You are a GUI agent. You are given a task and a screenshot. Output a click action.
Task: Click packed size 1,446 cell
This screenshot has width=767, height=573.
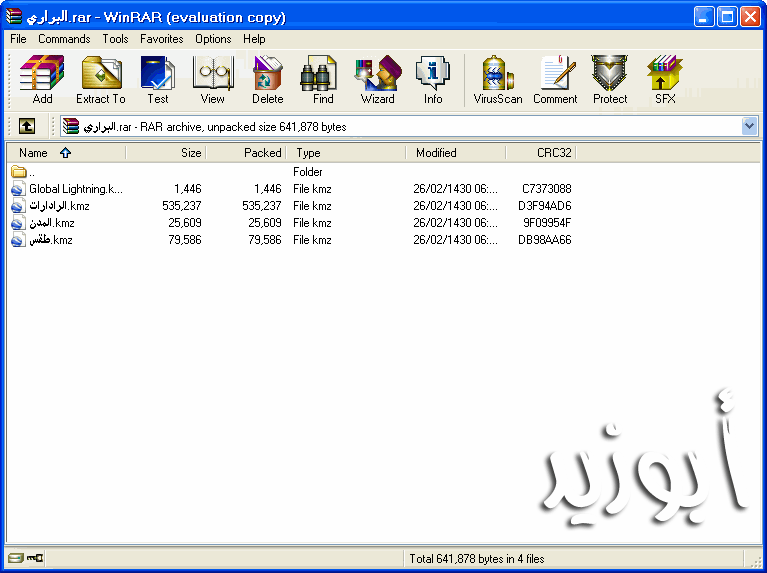268,189
